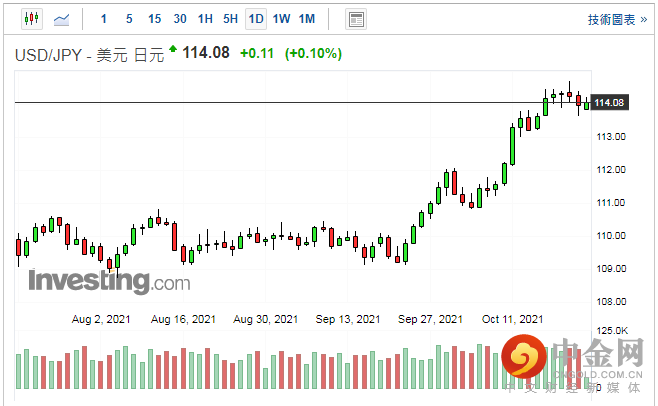This screenshot has height=406, width=658.
Task: Choose the 30 minute timeframe
Action: tap(180, 19)
